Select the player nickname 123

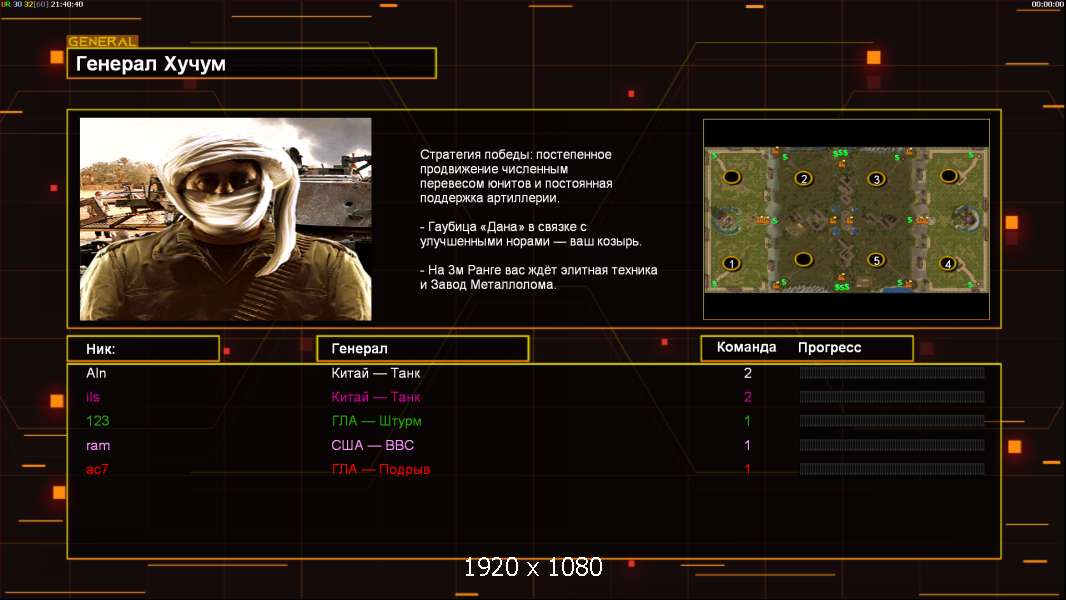[98, 421]
